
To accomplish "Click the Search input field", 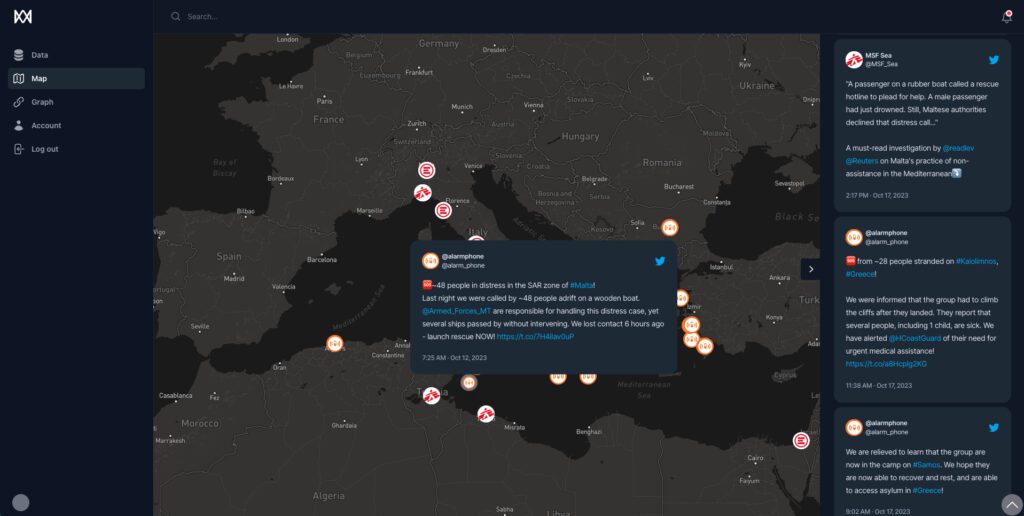I will [400, 17].
